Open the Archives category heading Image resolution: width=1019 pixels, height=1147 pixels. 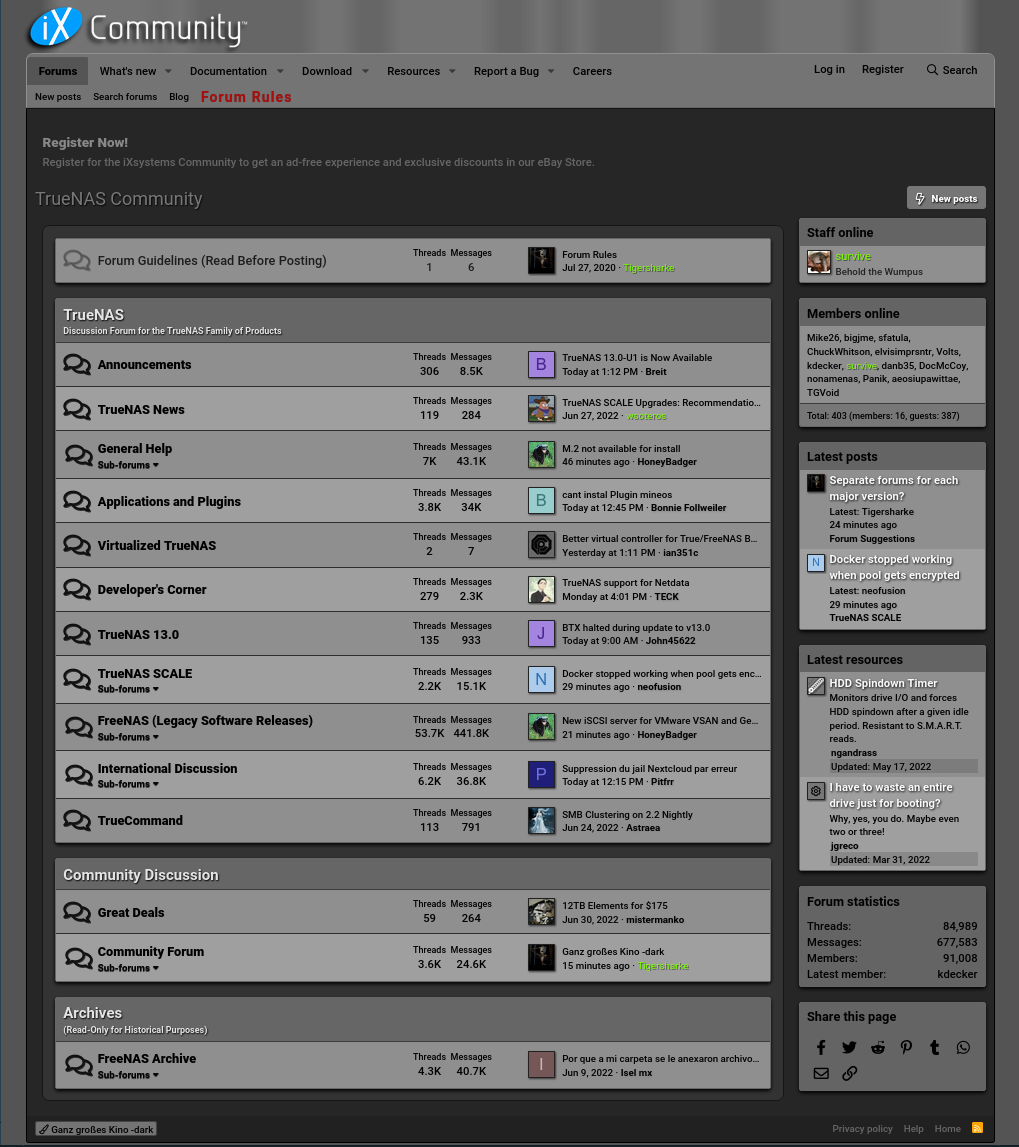click(92, 1012)
